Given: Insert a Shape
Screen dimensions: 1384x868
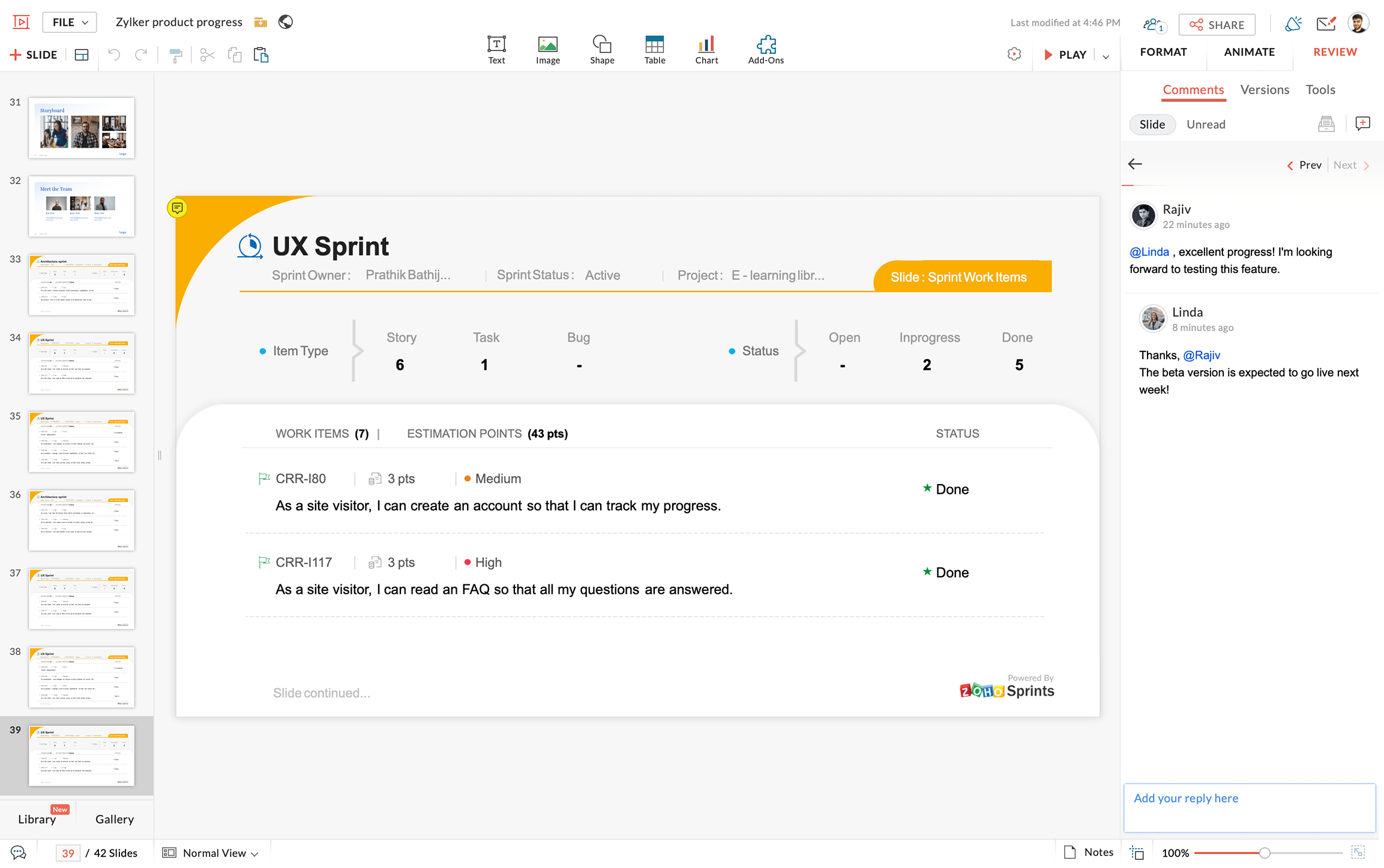Looking at the screenshot, I should (x=602, y=50).
